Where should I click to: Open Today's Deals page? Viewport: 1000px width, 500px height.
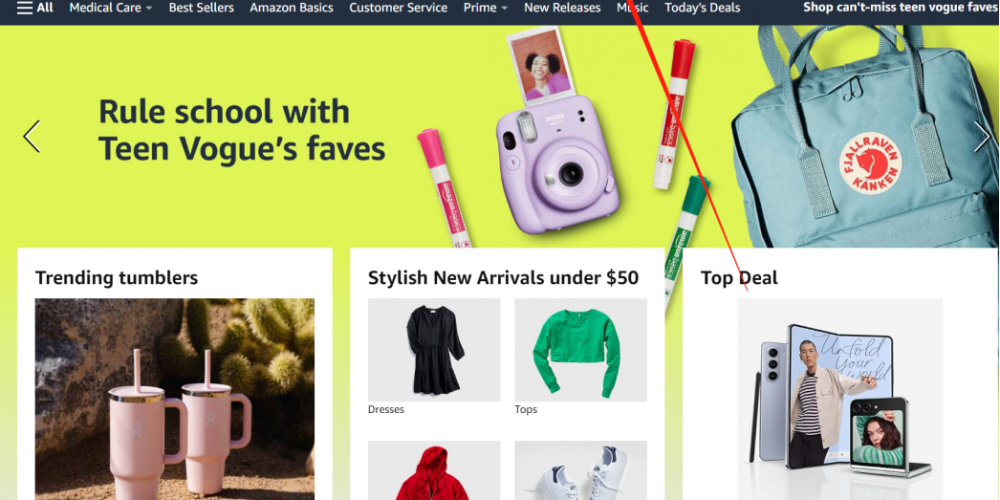coord(702,8)
